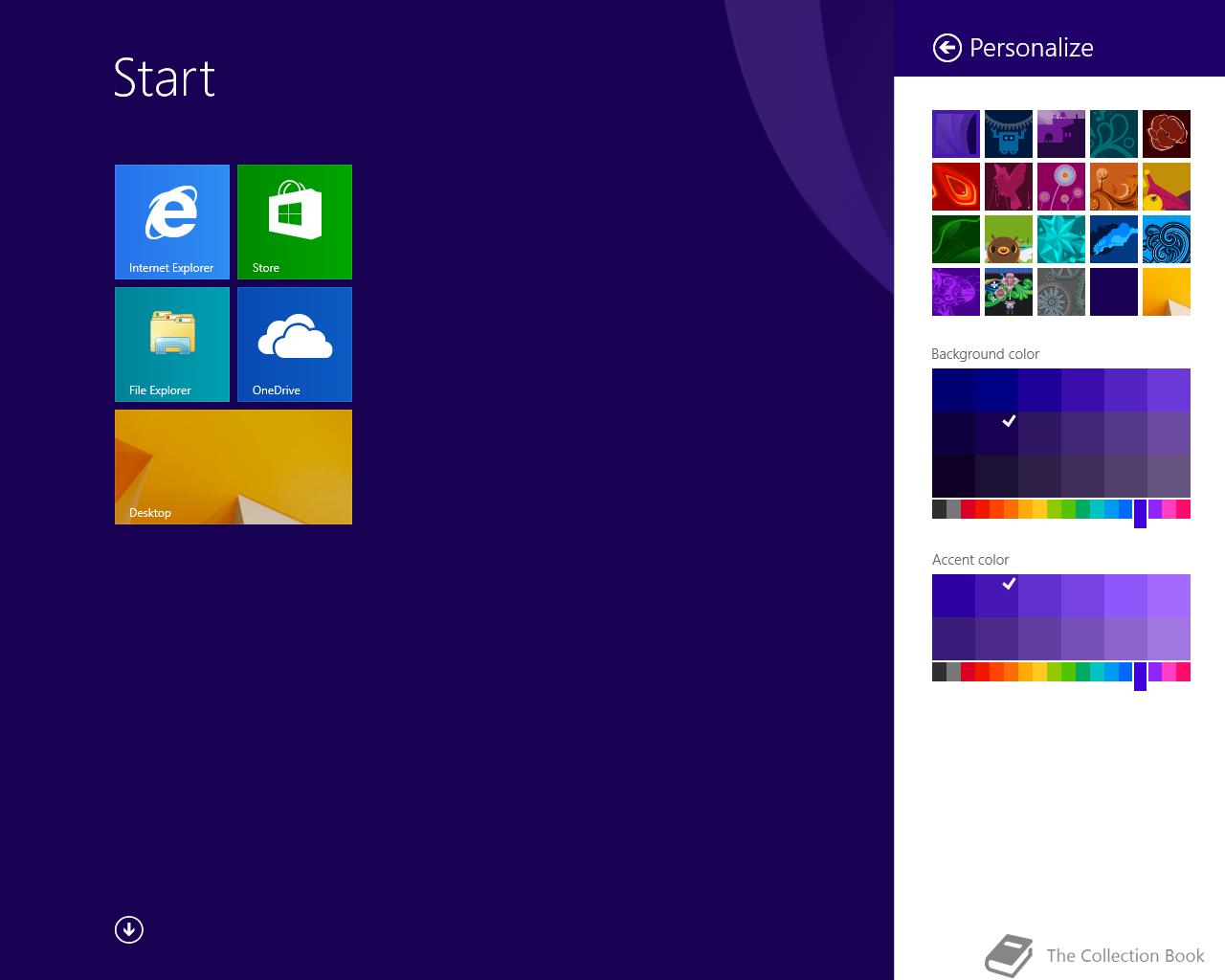Choose magenta pink in the background hue strip
The width and height of the screenshot is (1225, 980).
(1169, 509)
